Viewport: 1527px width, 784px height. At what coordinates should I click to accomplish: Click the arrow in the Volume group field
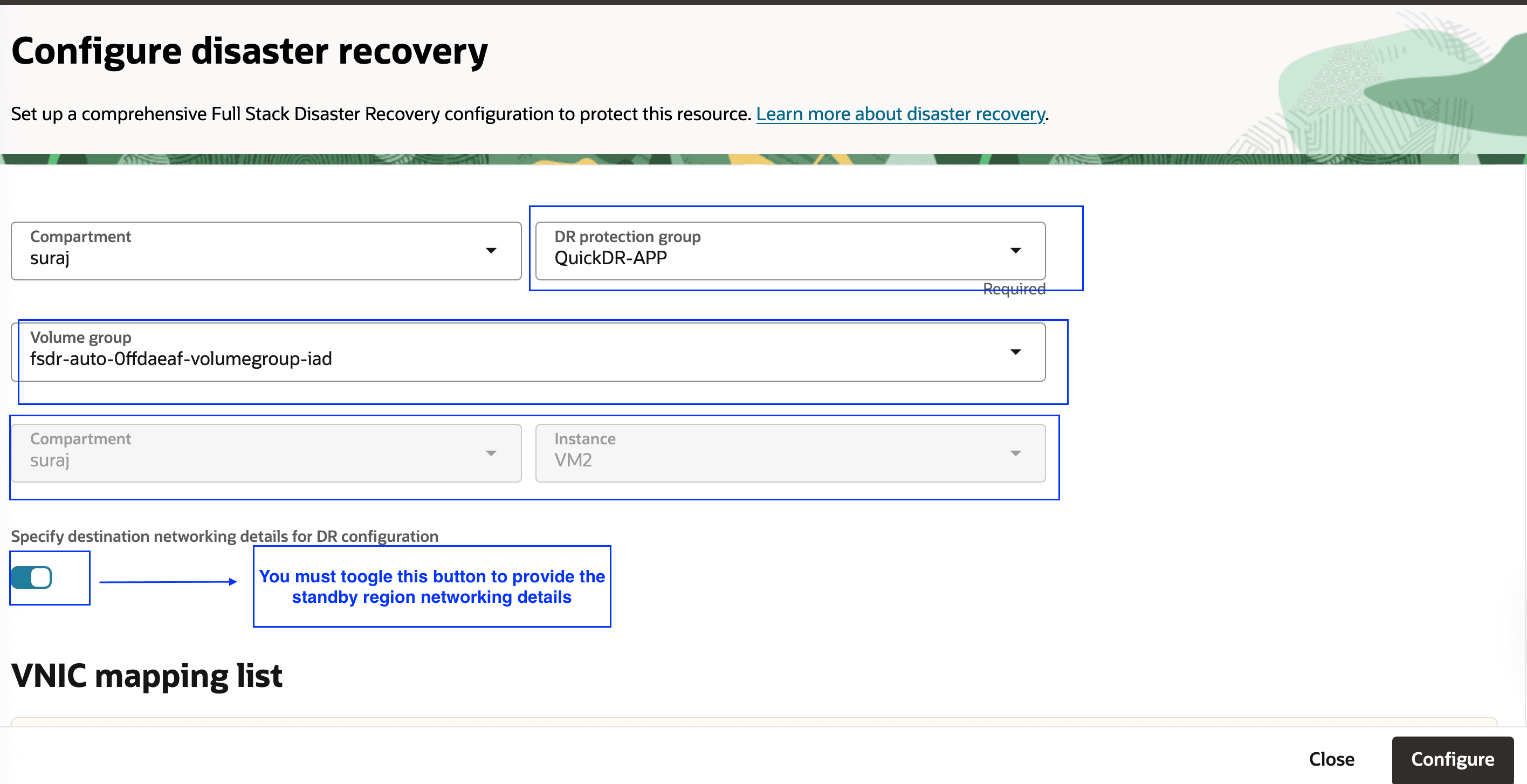tap(1015, 352)
